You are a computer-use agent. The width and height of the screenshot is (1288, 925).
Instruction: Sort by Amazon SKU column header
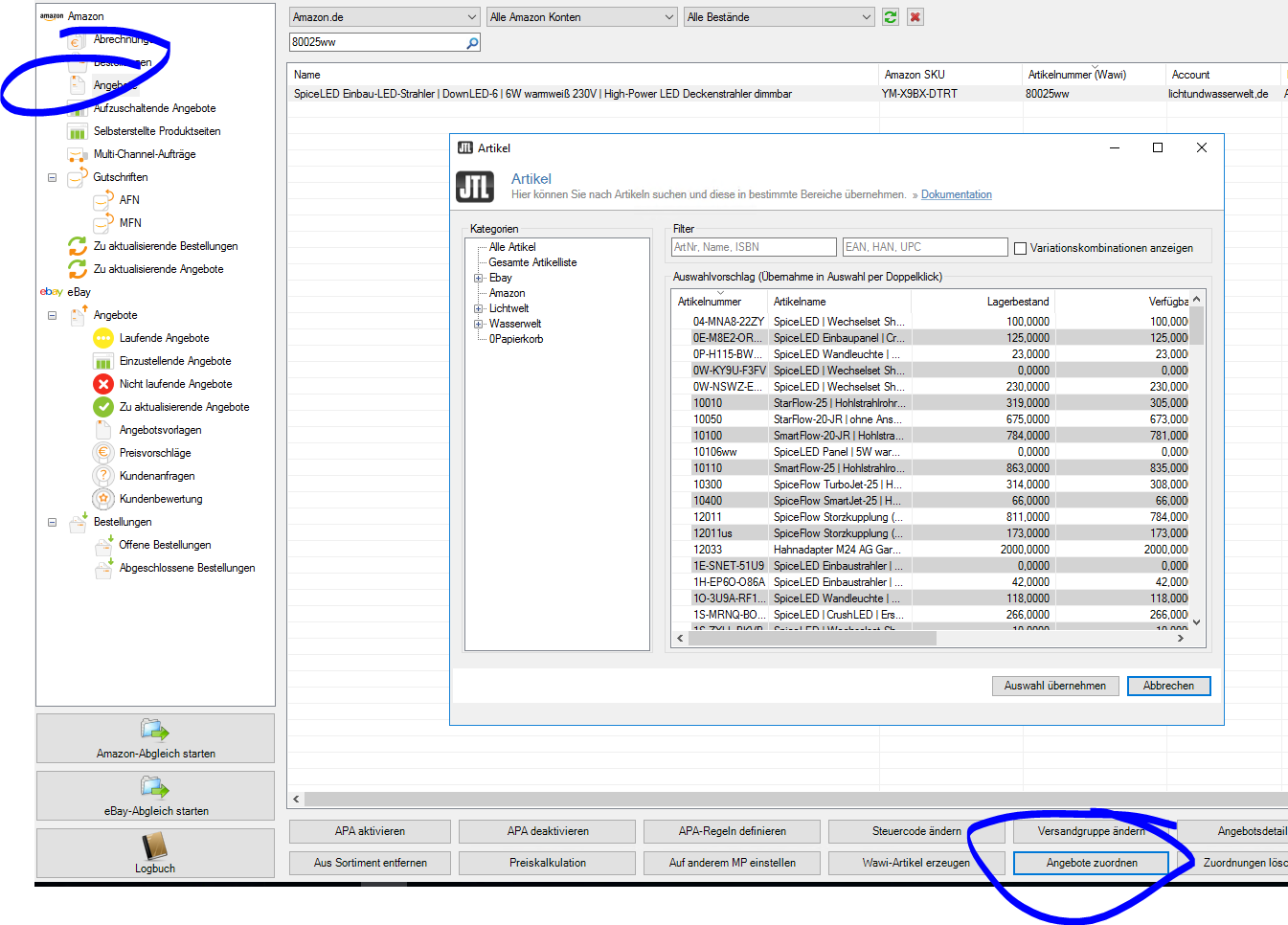point(915,75)
